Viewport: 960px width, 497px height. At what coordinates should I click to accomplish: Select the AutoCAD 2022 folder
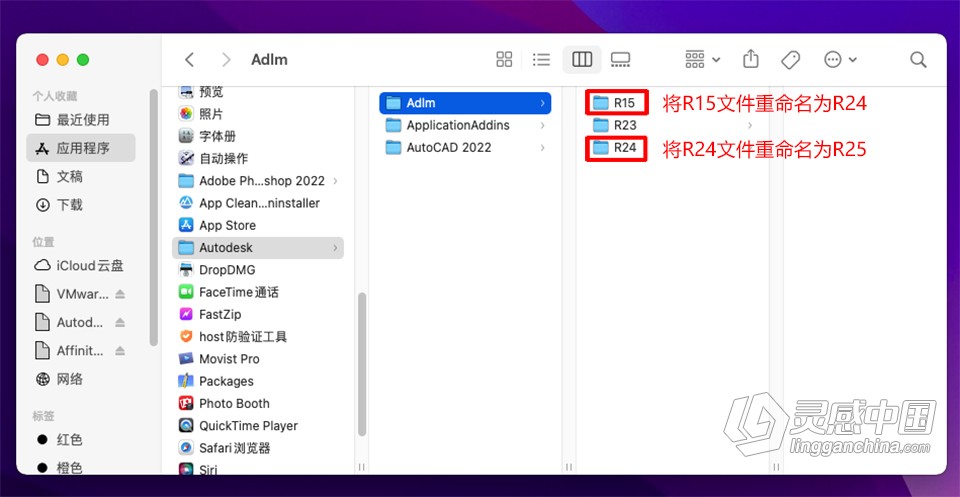coord(465,148)
